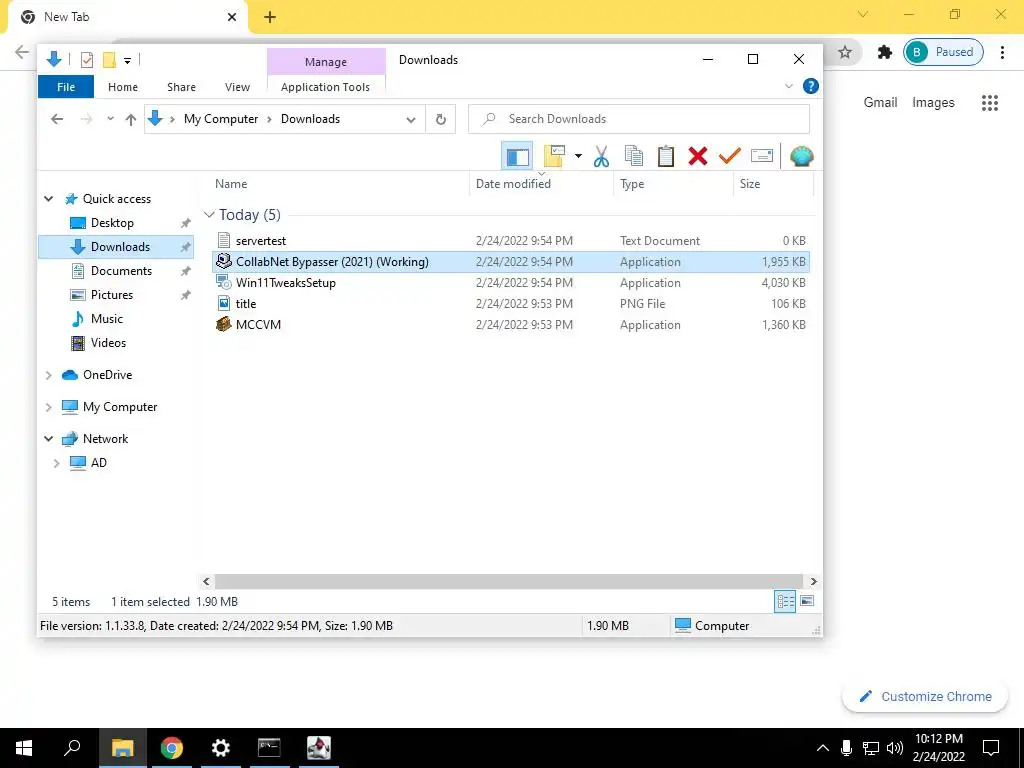
Task: Open the Chrome profile Paused button
Action: coord(943,52)
